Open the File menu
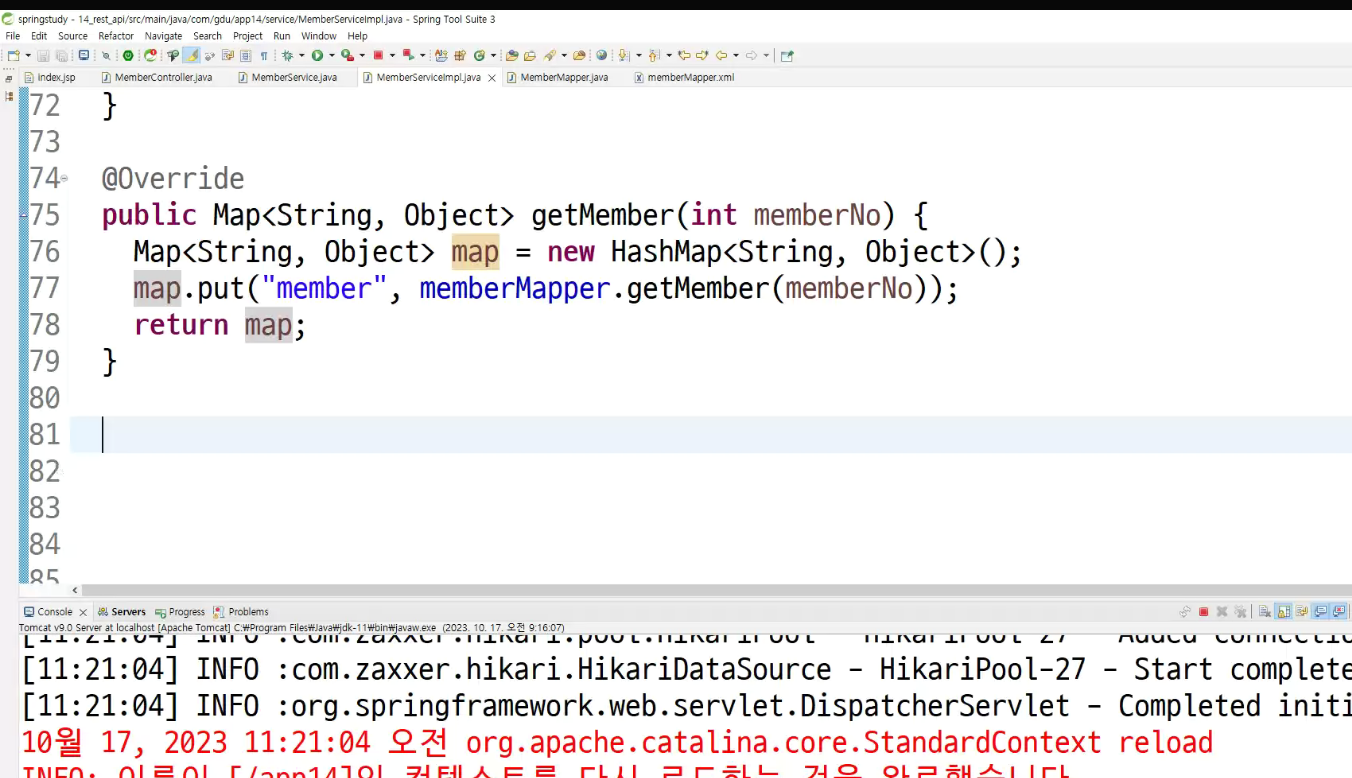This screenshot has width=1352, height=778. tap(13, 36)
